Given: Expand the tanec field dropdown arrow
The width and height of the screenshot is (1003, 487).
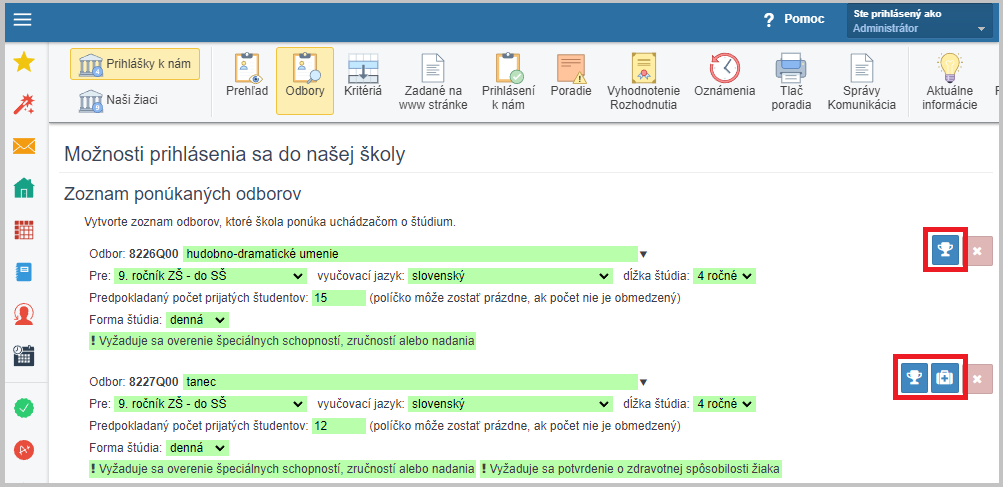Looking at the screenshot, I should pyautogui.click(x=644, y=383).
